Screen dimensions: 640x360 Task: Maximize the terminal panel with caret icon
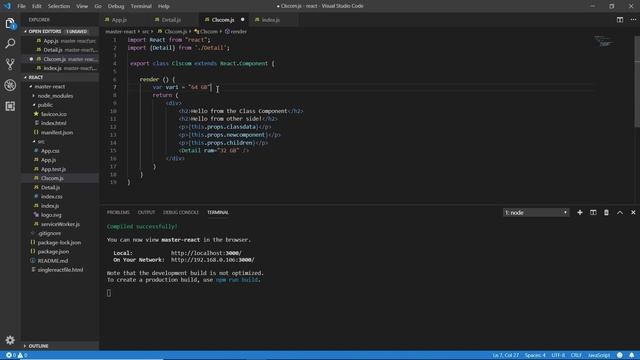click(620, 212)
